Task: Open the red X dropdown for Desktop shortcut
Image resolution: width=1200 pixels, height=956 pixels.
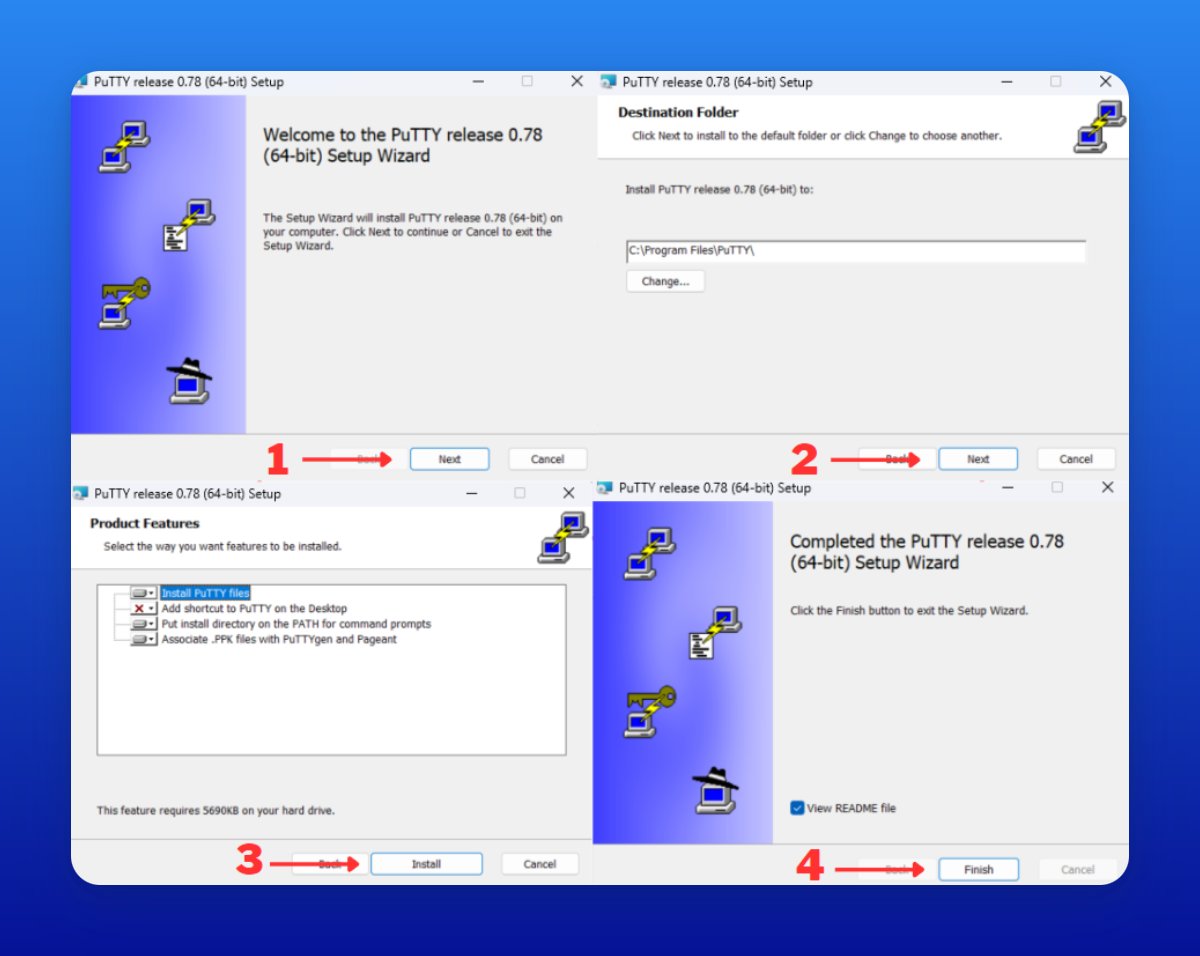Action: [143, 608]
